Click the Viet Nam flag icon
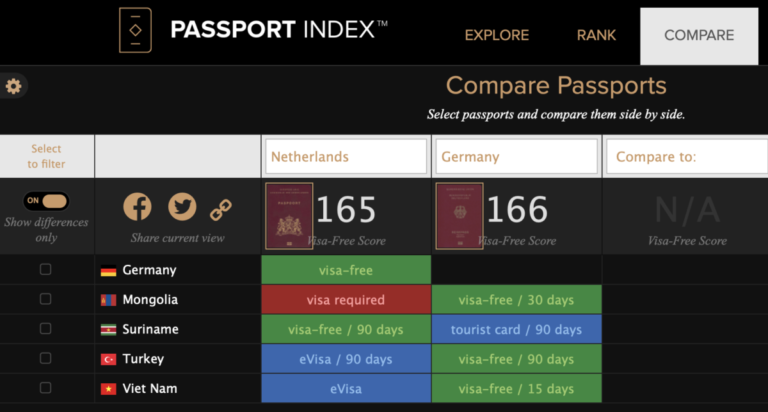The image size is (768, 412). 108,389
